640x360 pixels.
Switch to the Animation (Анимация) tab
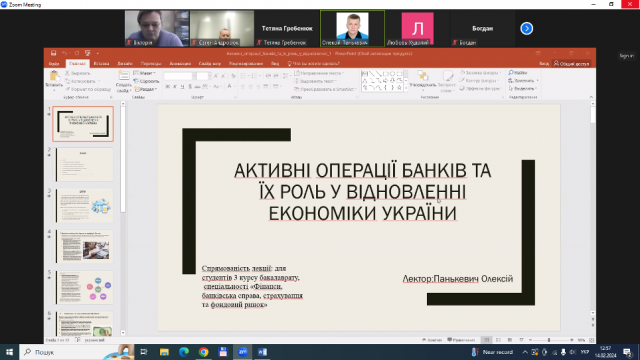[180, 64]
